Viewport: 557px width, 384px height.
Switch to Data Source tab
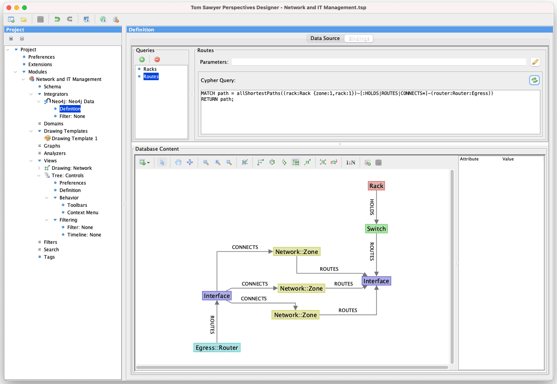[x=325, y=38]
